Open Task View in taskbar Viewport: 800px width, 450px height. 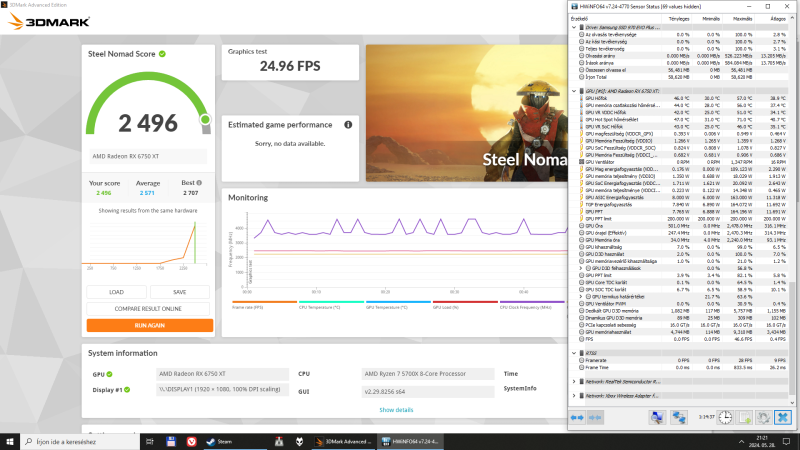(149, 442)
